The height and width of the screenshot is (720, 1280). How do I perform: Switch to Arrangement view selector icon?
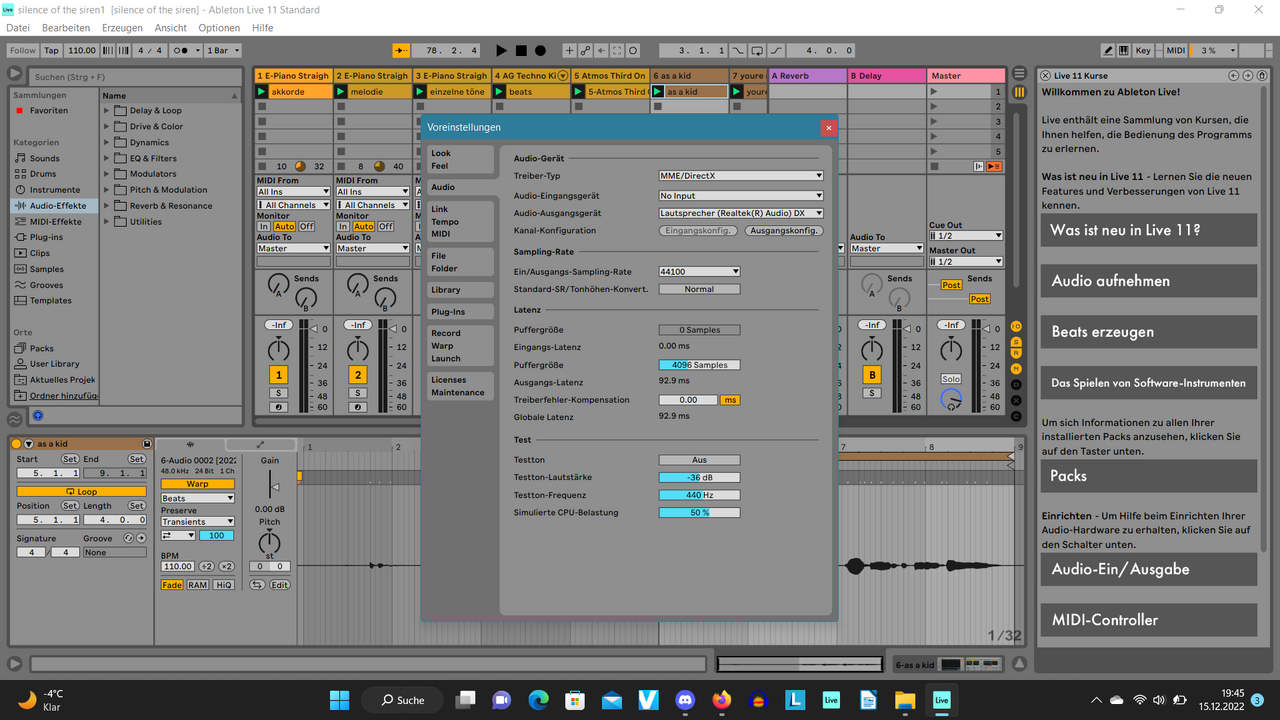(x=1019, y=74)
